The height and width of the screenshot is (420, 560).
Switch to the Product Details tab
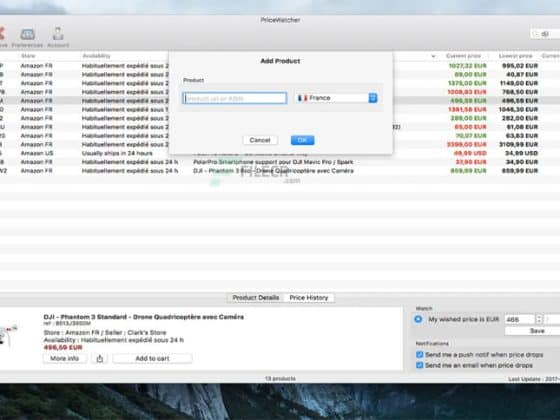[255, 298]
